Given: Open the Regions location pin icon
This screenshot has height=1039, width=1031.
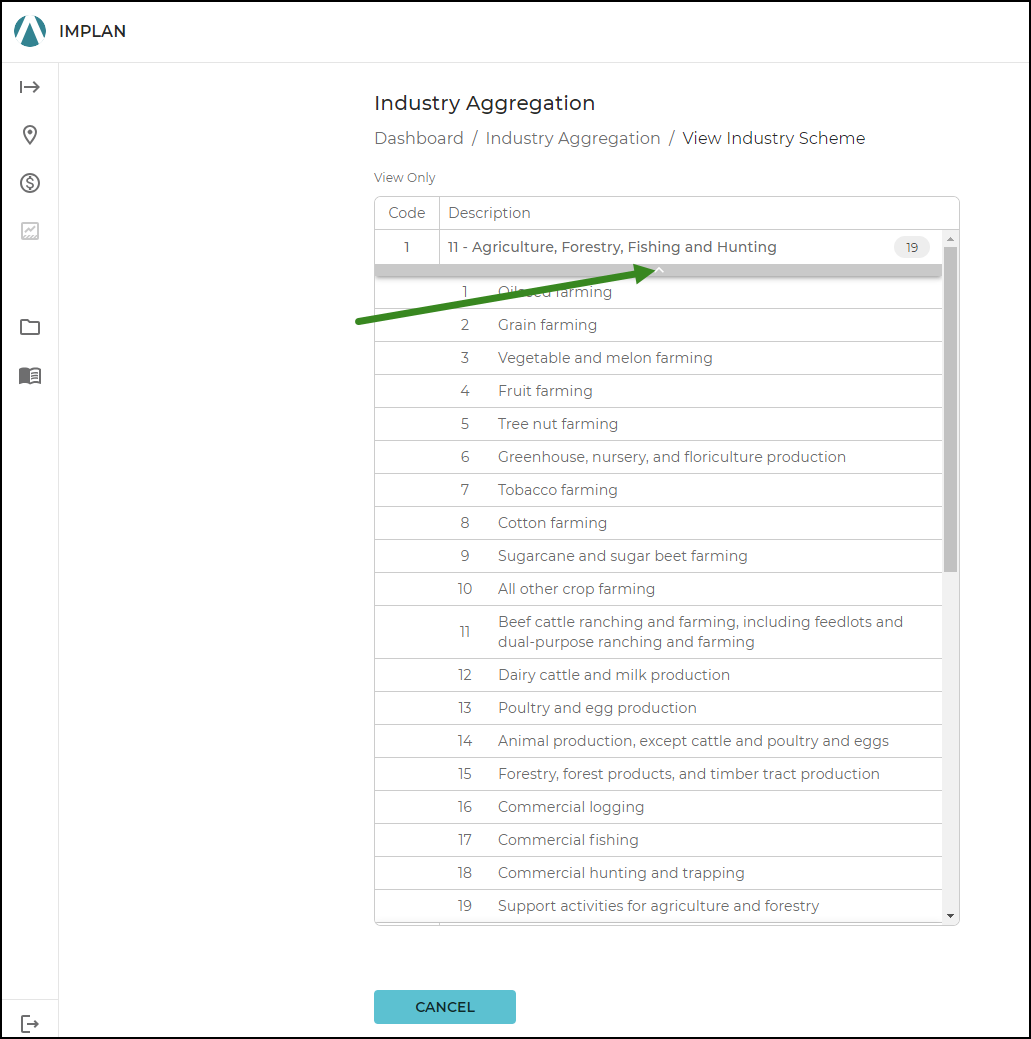Looking at the screenshot, I should click(30, 134).
